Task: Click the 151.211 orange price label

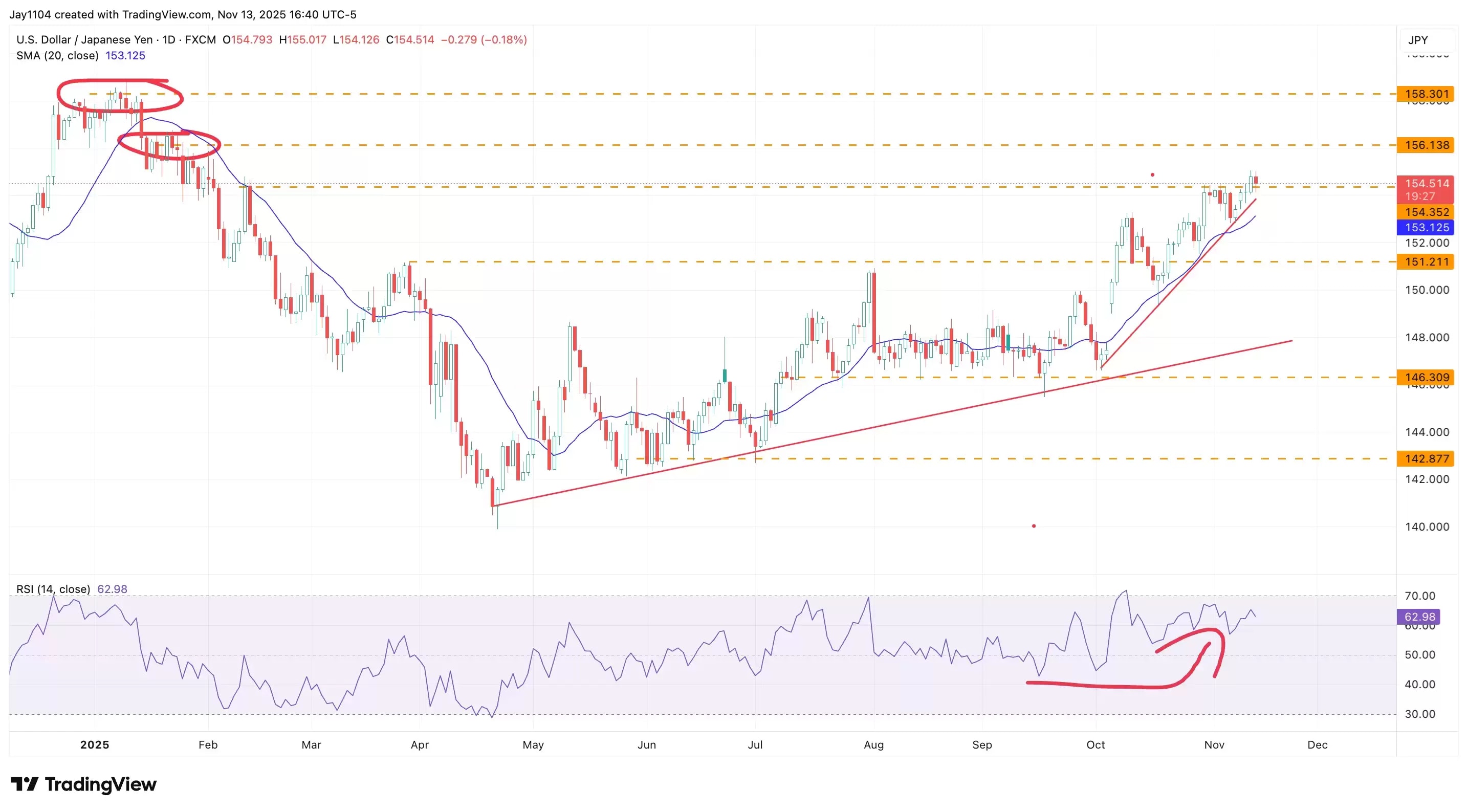Action: point(1426,262)
